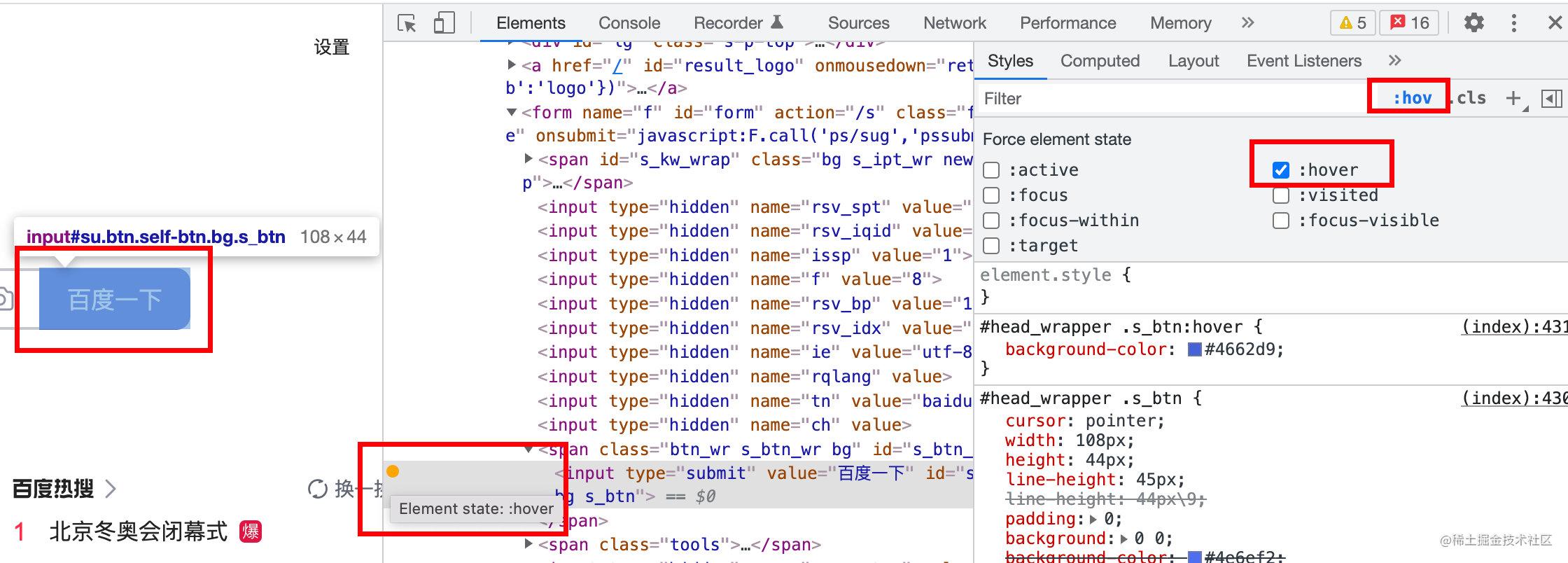Expand the span class="tools" node
The width and height of the screenshot is (1568, 563).
(x=528, y=544)
